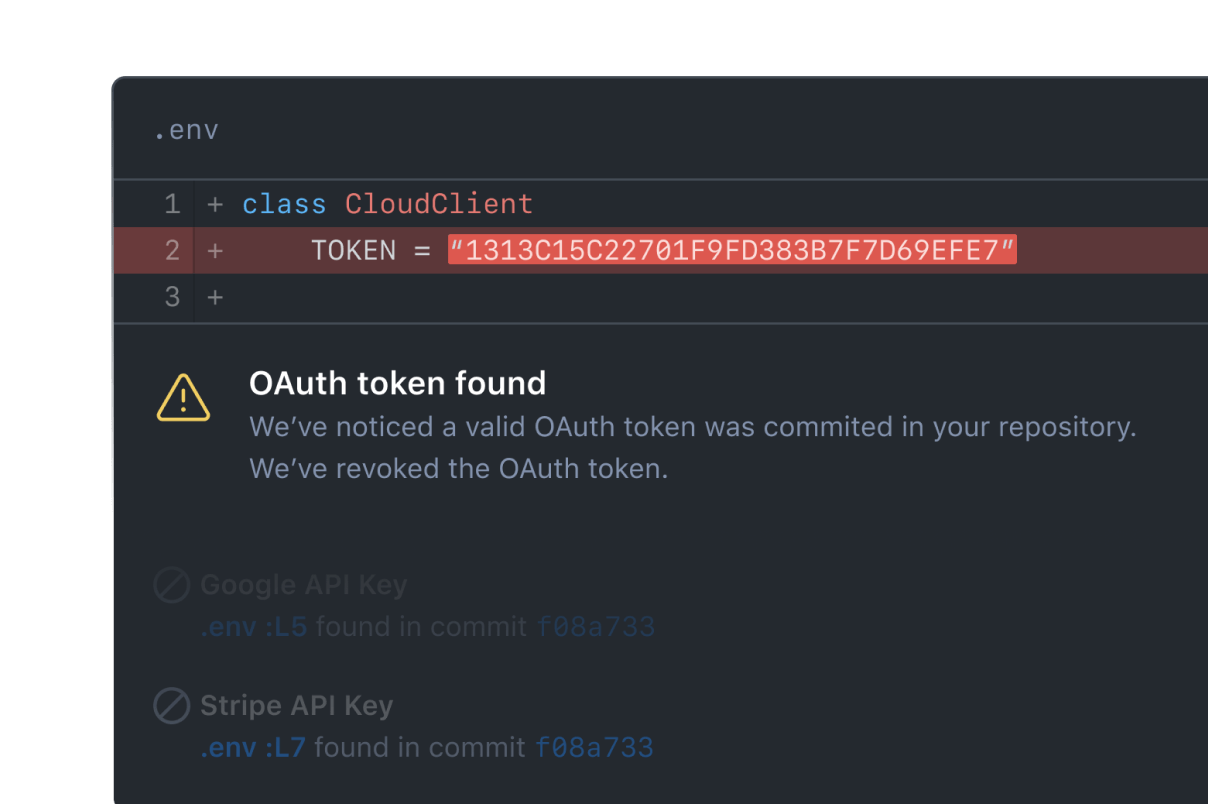Screen dimensions: 1208x804
Task: Click the plus marker on highlighted line 2
Action: click(x=214, y=250)
